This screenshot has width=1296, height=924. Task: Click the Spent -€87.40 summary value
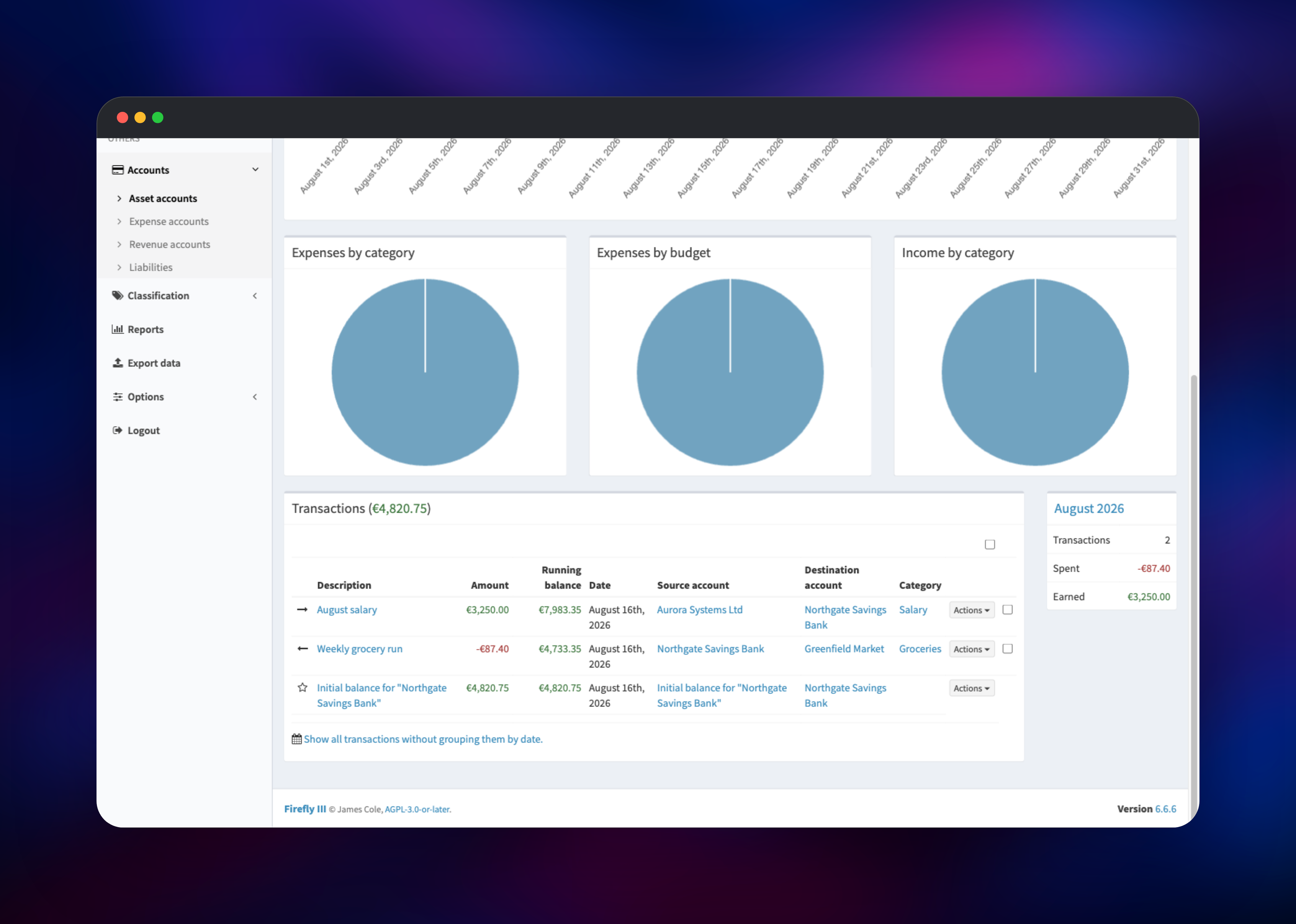(1153, 568)
